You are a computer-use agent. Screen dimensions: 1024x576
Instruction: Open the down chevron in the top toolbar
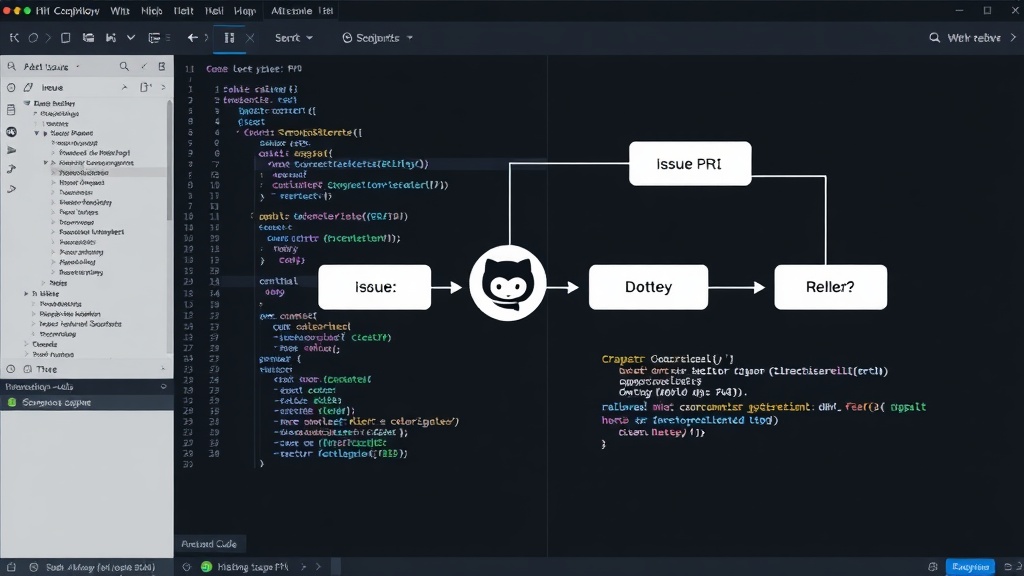[131, 38]
